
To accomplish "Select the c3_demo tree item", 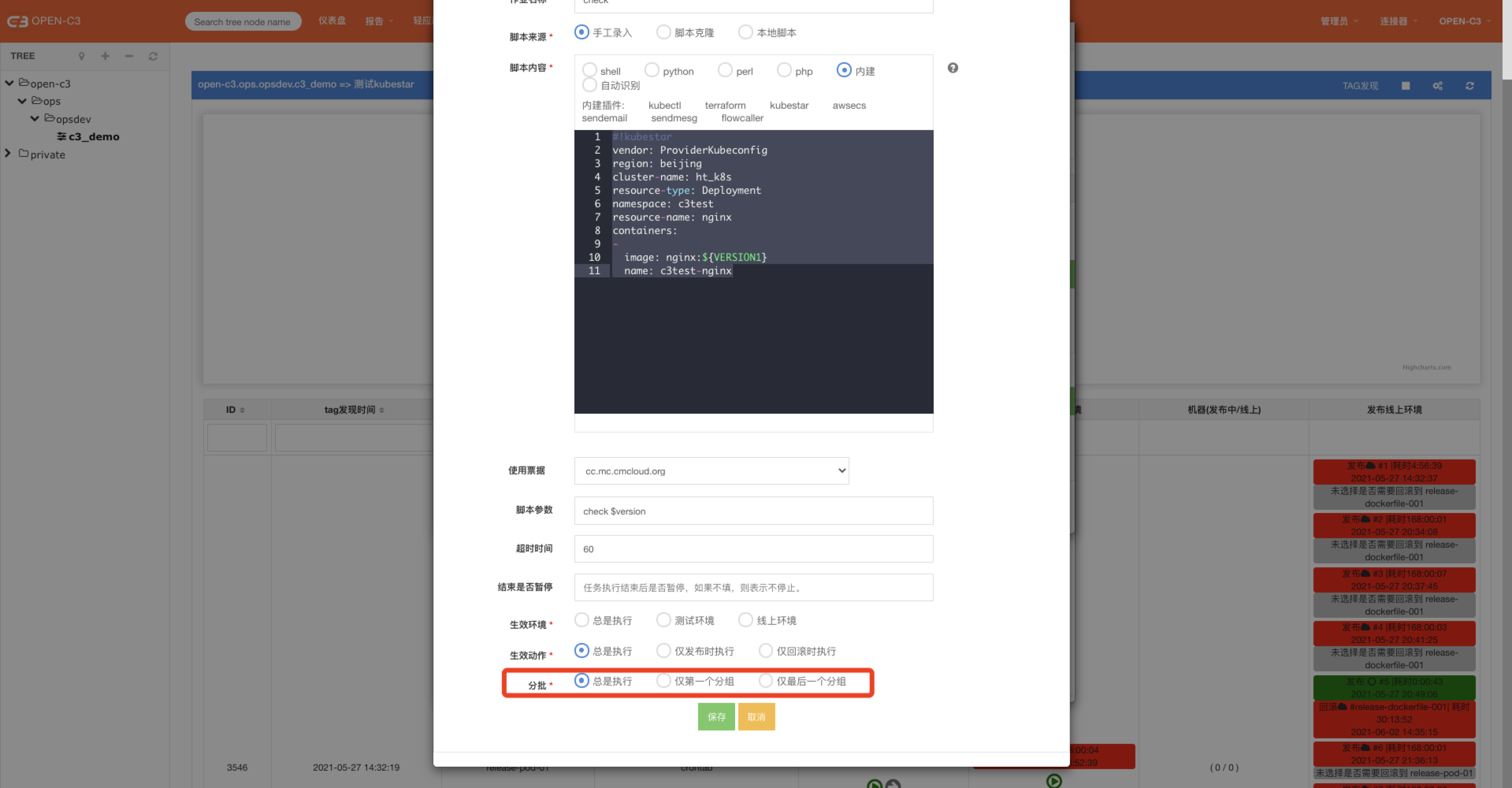I will [x=93, y=137].
